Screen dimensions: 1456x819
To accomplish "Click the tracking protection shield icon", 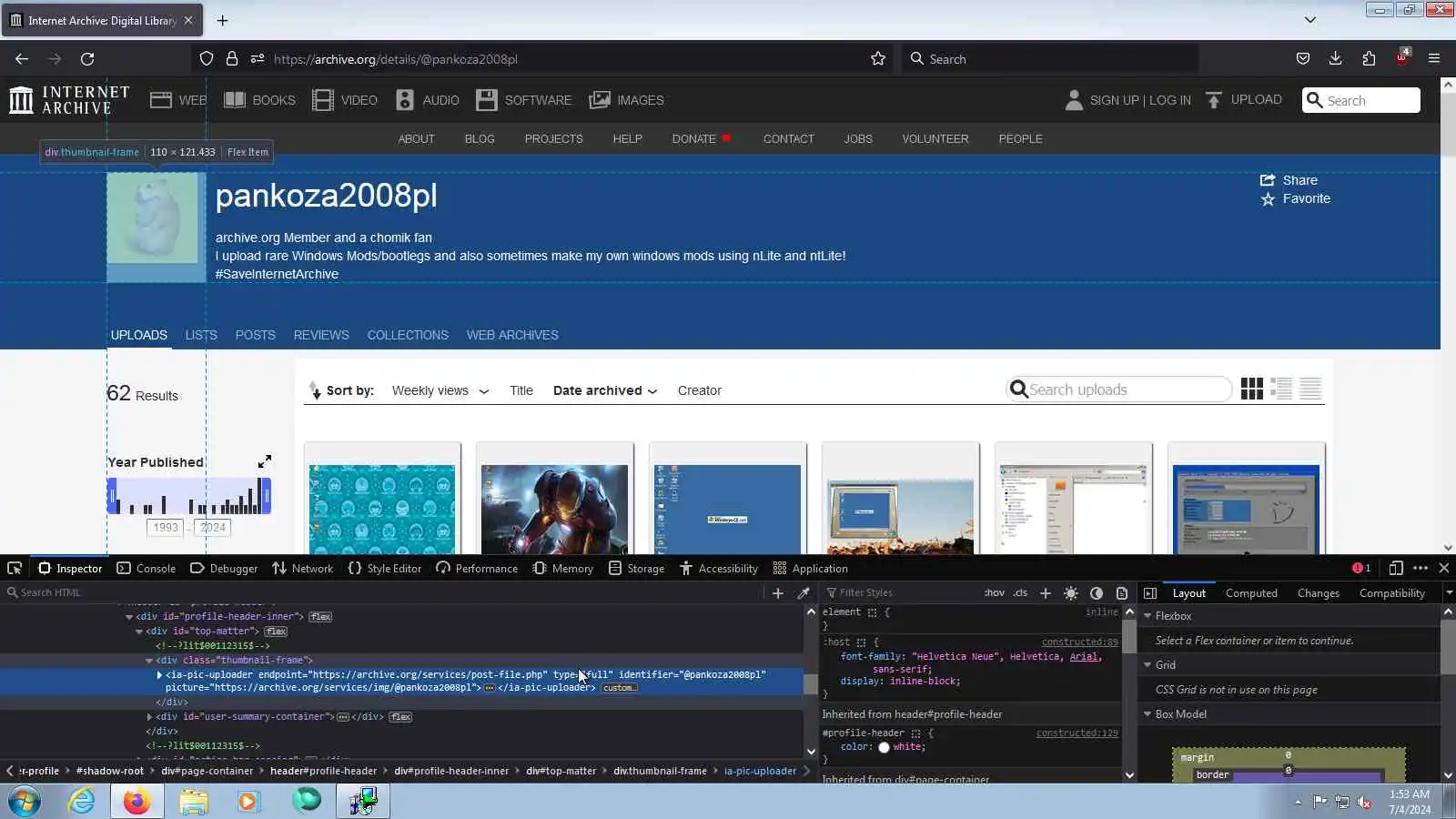I will [x=207, y=58].
